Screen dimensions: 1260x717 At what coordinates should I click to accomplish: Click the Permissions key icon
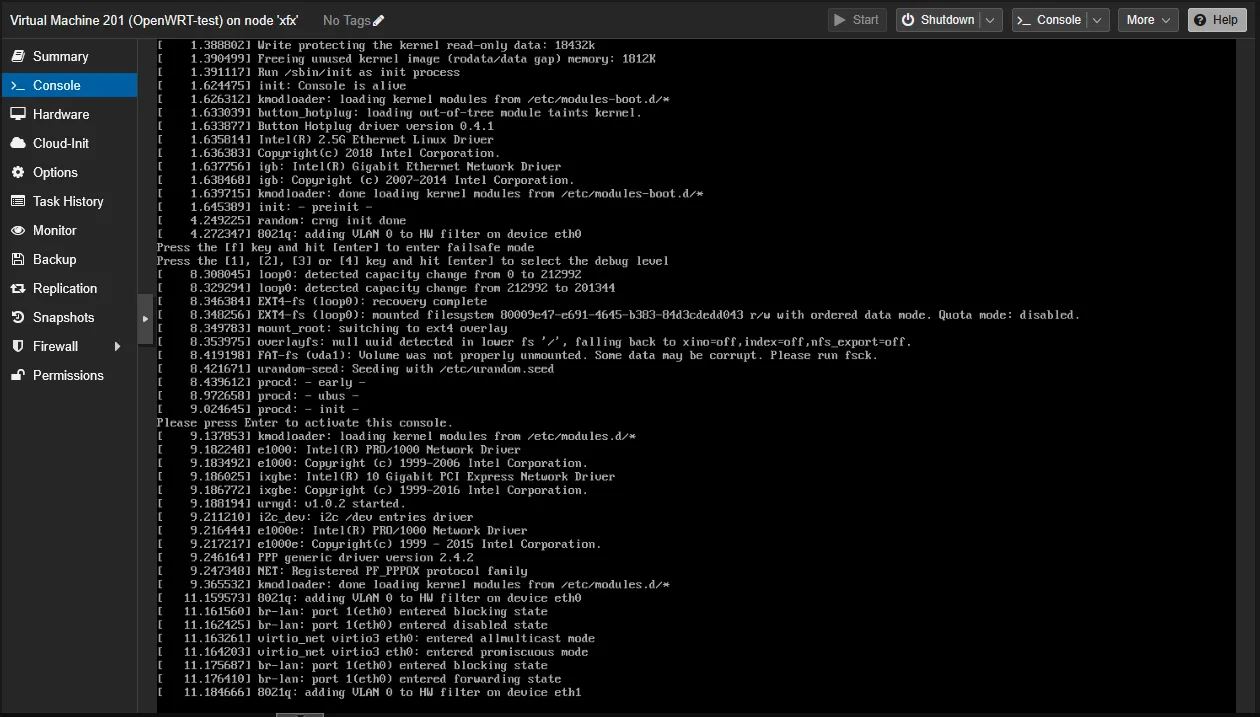pyautogui.click(x=18, y=375)
